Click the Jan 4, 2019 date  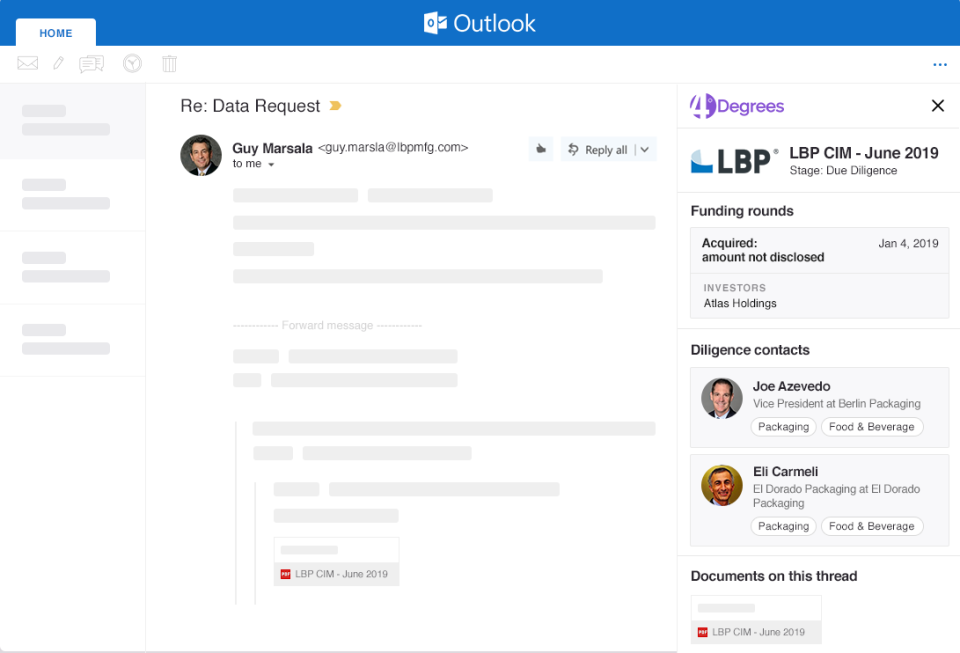coord(908,244)
